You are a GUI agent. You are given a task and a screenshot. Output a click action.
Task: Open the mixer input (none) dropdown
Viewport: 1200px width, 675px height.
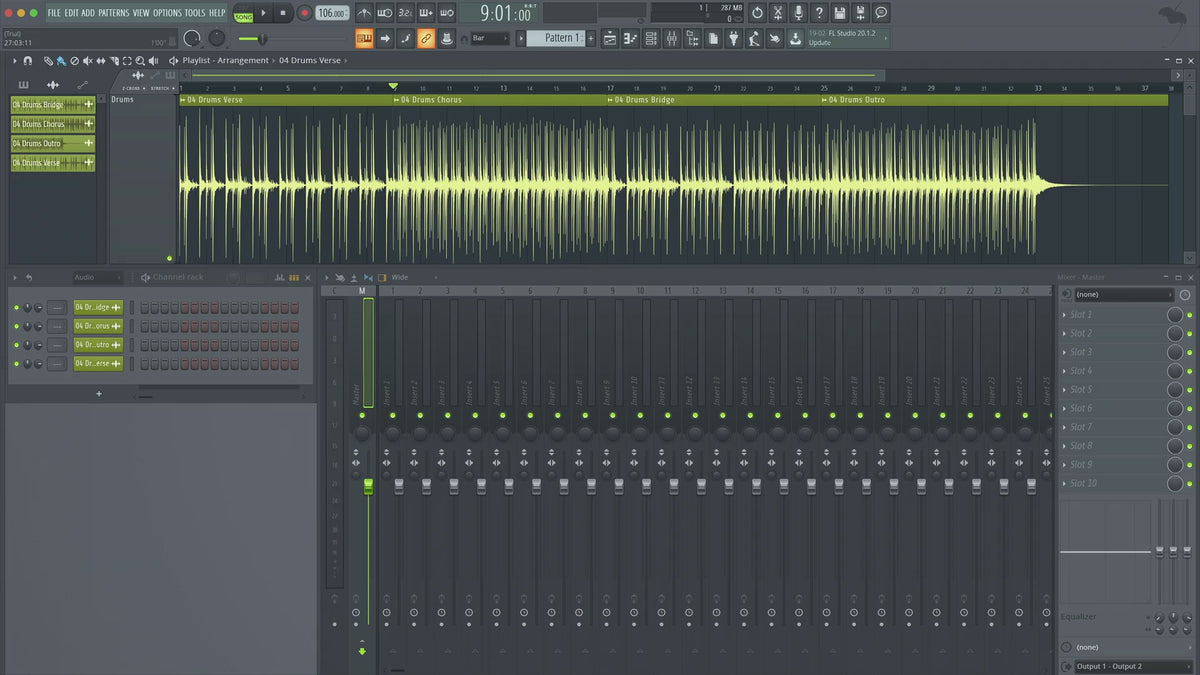pyautogui.click(x=1123, y=295)
